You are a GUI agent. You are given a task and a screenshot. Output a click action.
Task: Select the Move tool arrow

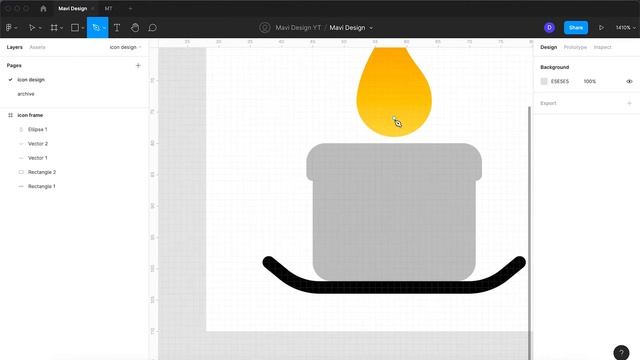pos(32,28)
